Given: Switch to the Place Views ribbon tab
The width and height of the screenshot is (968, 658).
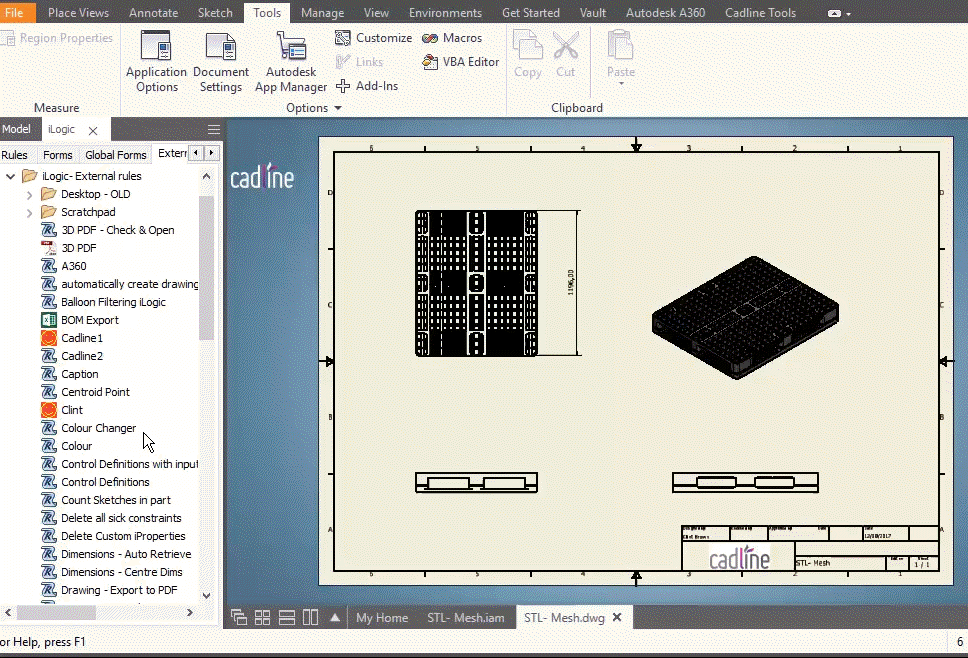Looking at the screenshot, I should tap(78, 12).
